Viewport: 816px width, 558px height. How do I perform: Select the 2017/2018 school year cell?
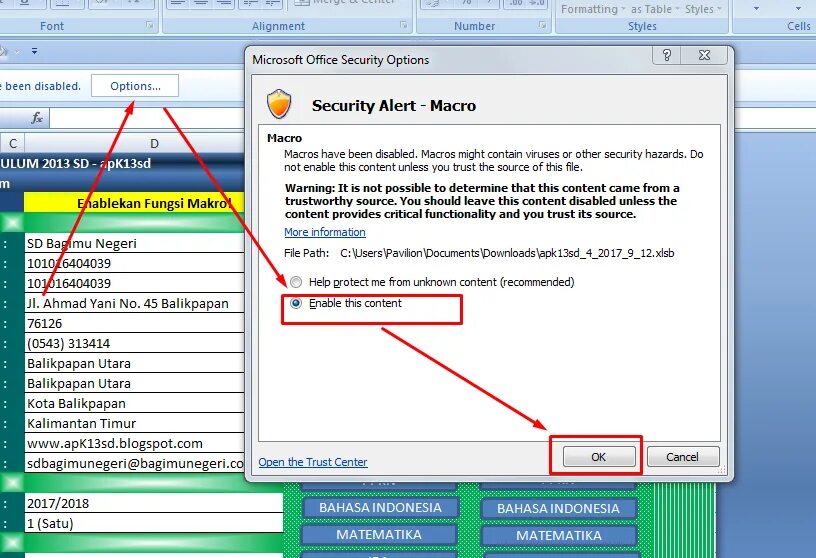(154, 503)
